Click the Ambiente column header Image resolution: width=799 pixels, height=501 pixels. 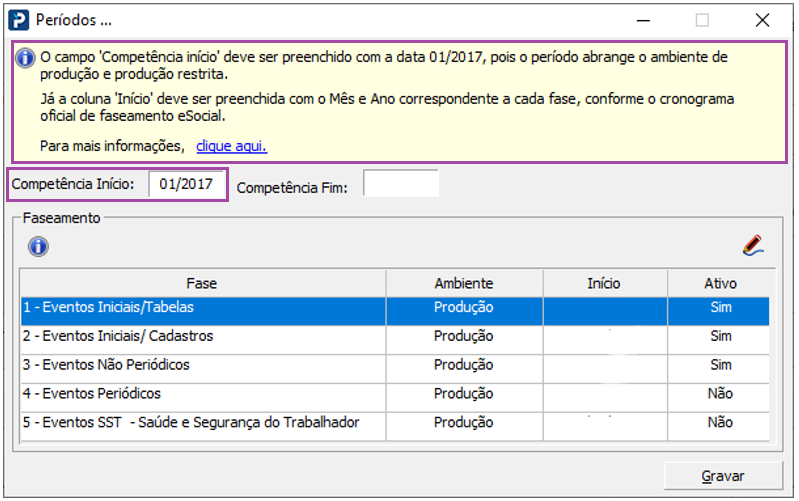click(x=464, y=283)
